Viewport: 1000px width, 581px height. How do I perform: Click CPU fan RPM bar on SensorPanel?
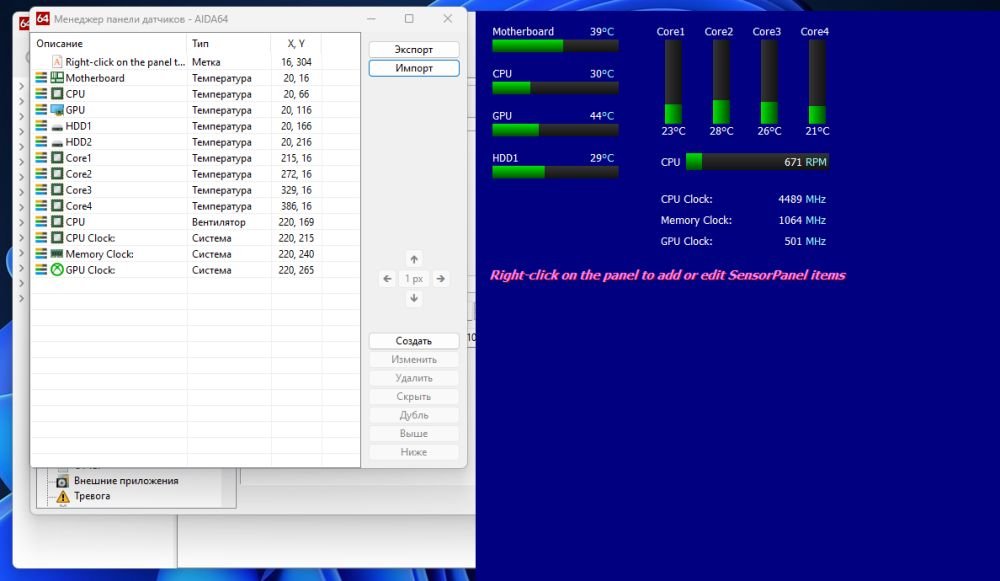(x=757, y=162)
